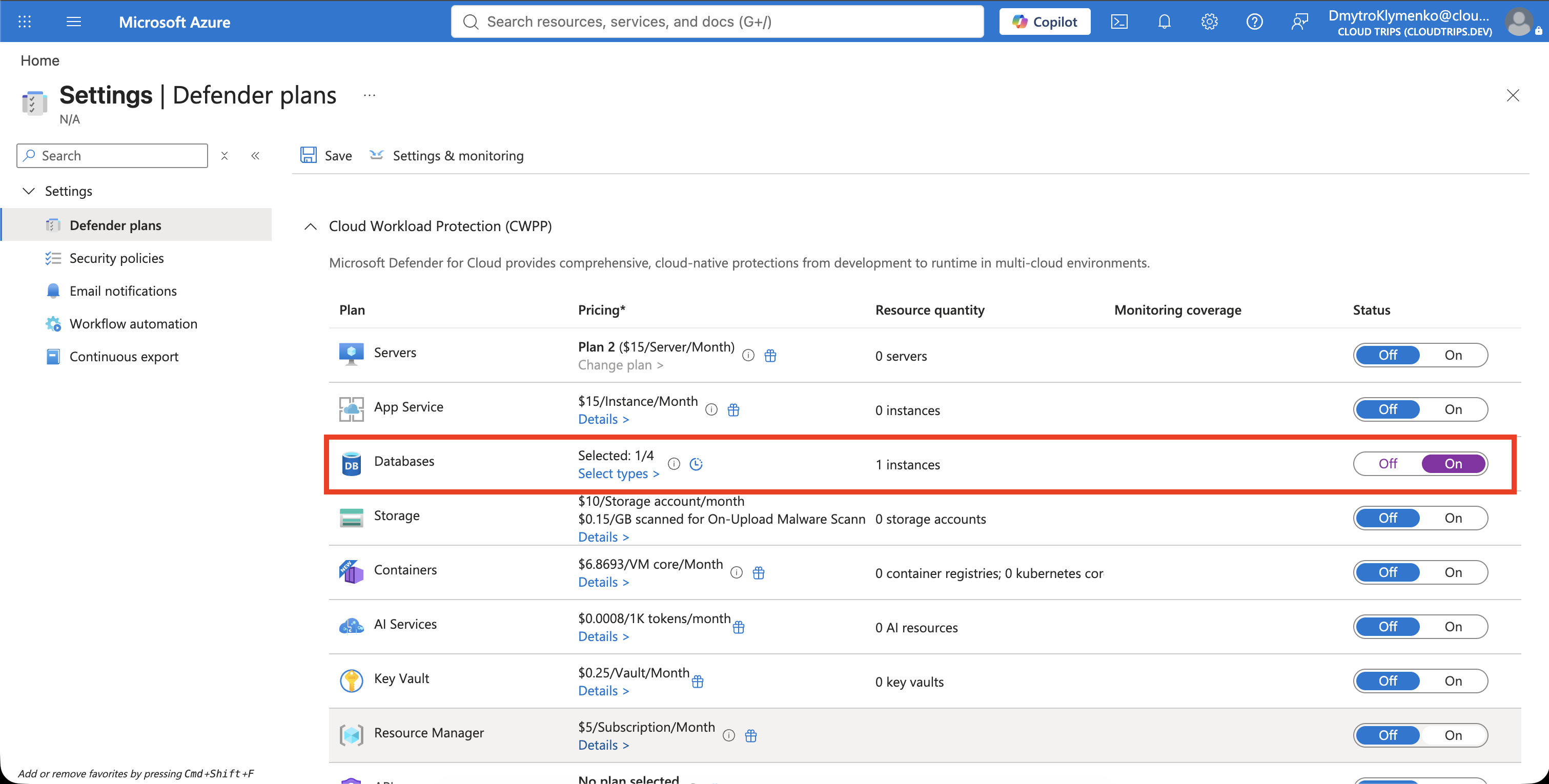Click the Storage plan icon
Image resolution: width=1549 pixels, height=784 pixels.
coord(351,518)
